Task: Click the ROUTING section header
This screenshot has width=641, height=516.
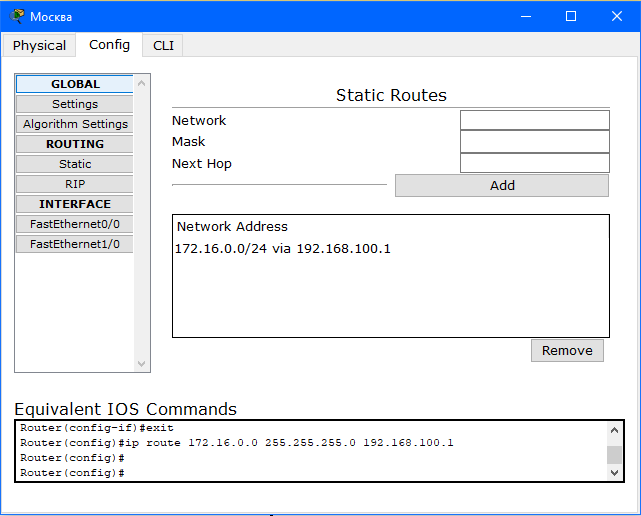Action: pyautogui.click(x=75, y=144)
